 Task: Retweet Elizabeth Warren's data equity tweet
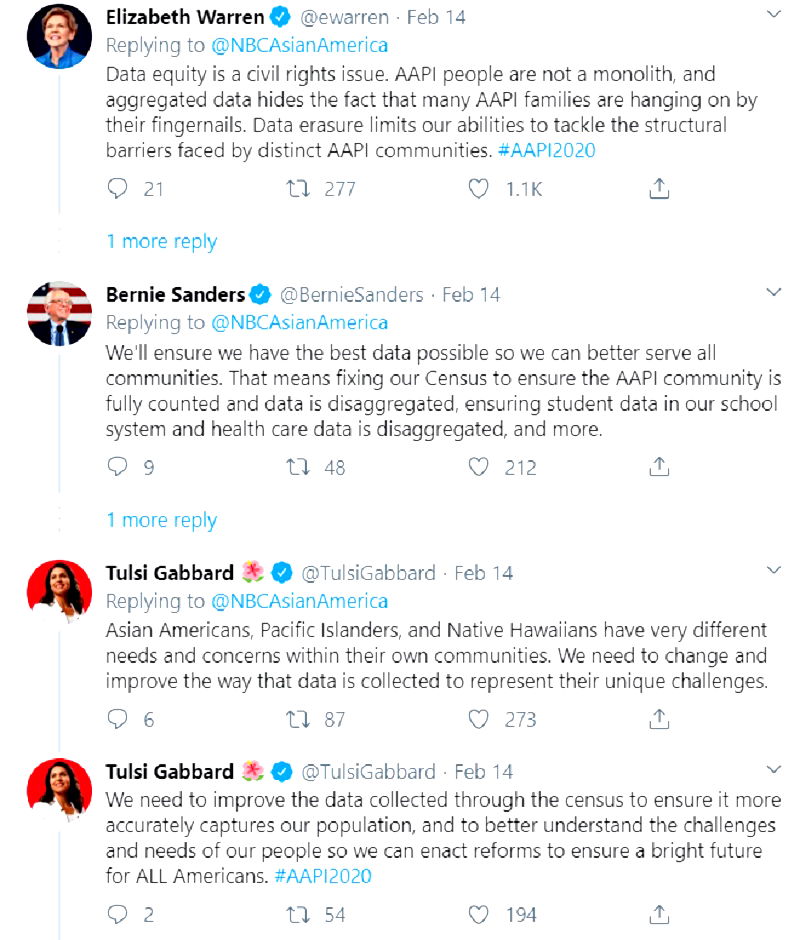tap(298, 188)
